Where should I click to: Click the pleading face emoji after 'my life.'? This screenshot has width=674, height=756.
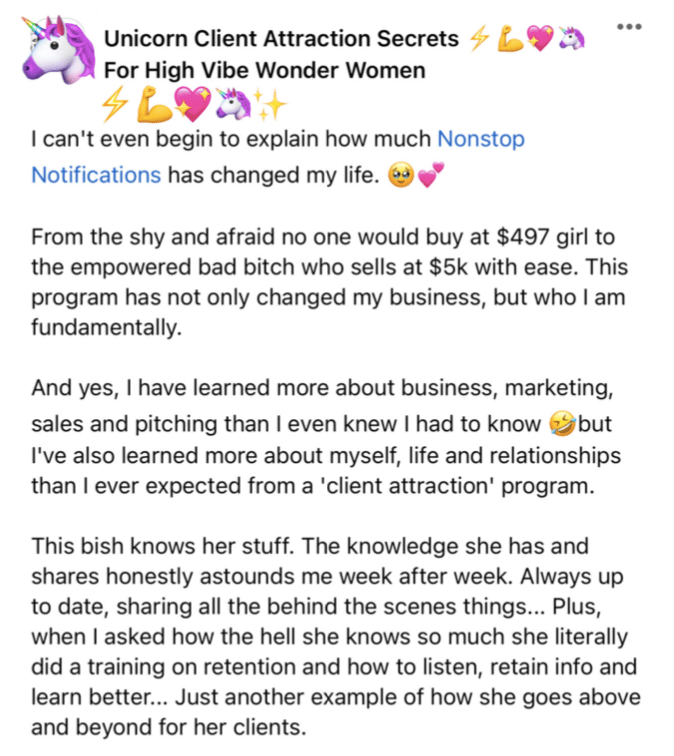coord(401,175)
